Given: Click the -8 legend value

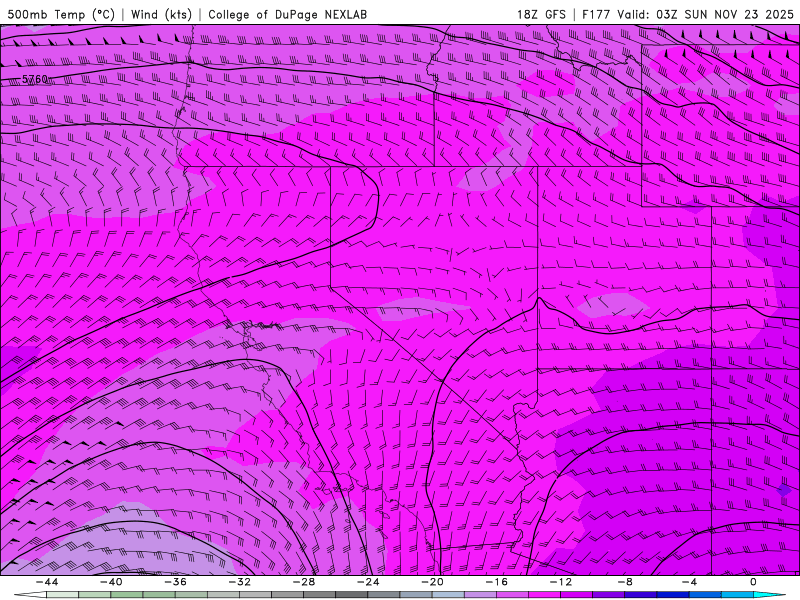Looking at the screenshot, I should point(625,582).
